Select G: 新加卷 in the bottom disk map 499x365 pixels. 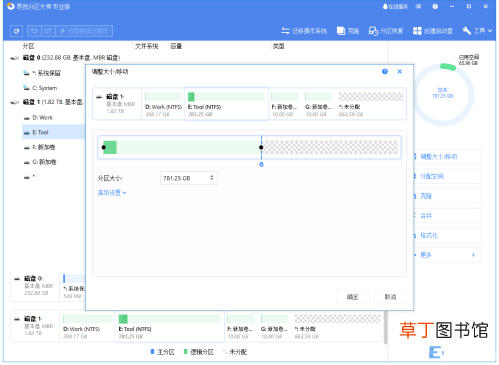(x=274, y=327)
